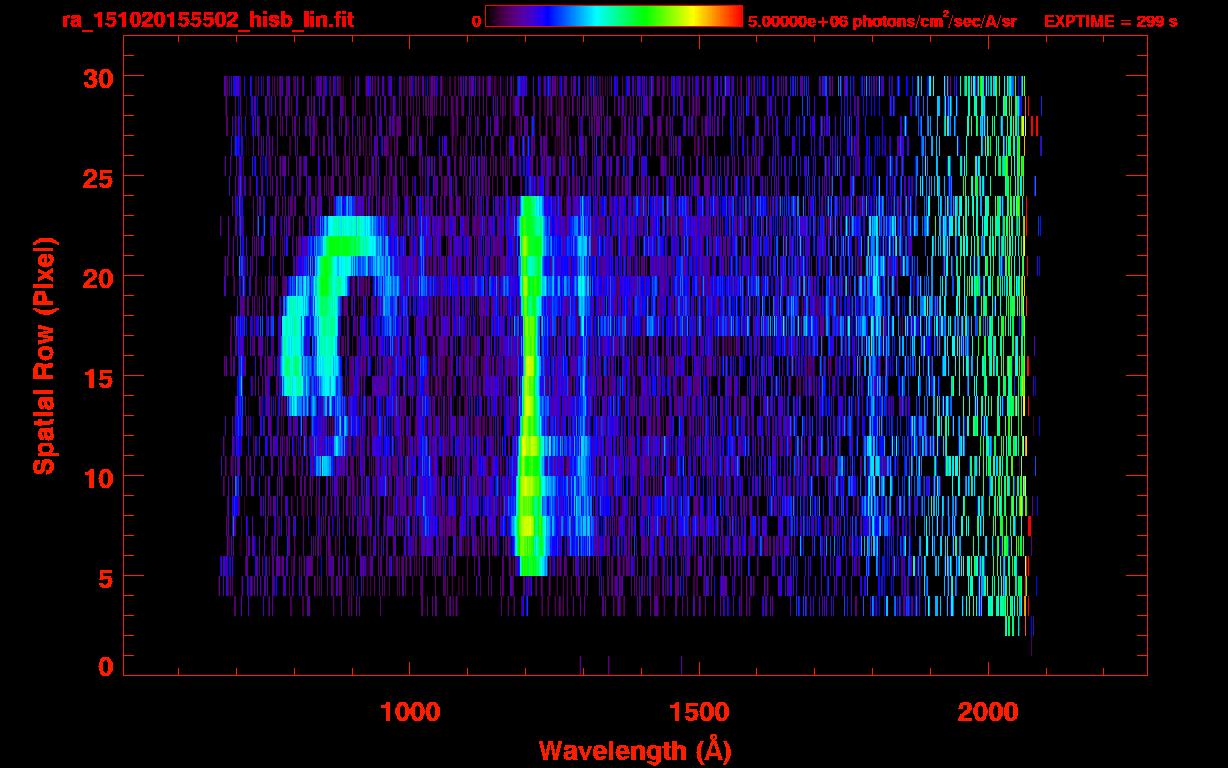Click the Spatial Row (Pixel) axis title
Screen dimensions: 1228x768
click(44, 355)
